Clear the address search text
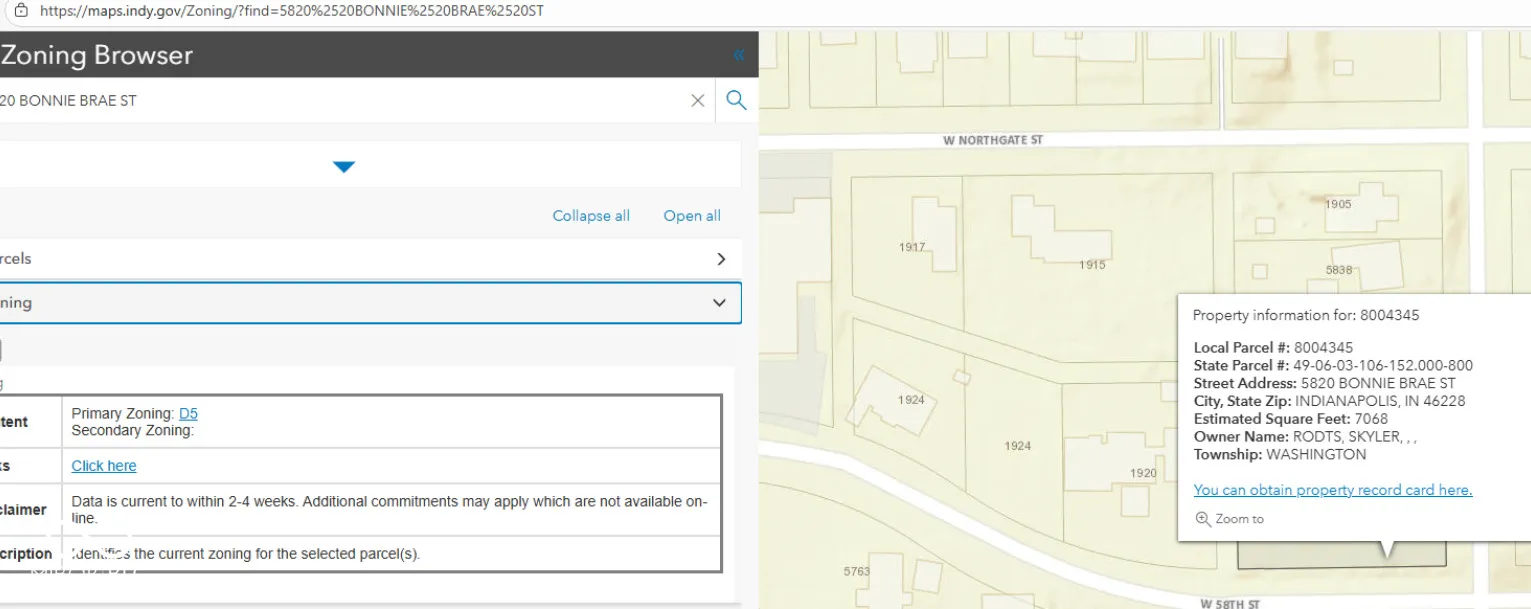This screenshot has height=609, width=1531. pyautogui.click(x=698, y=100)
